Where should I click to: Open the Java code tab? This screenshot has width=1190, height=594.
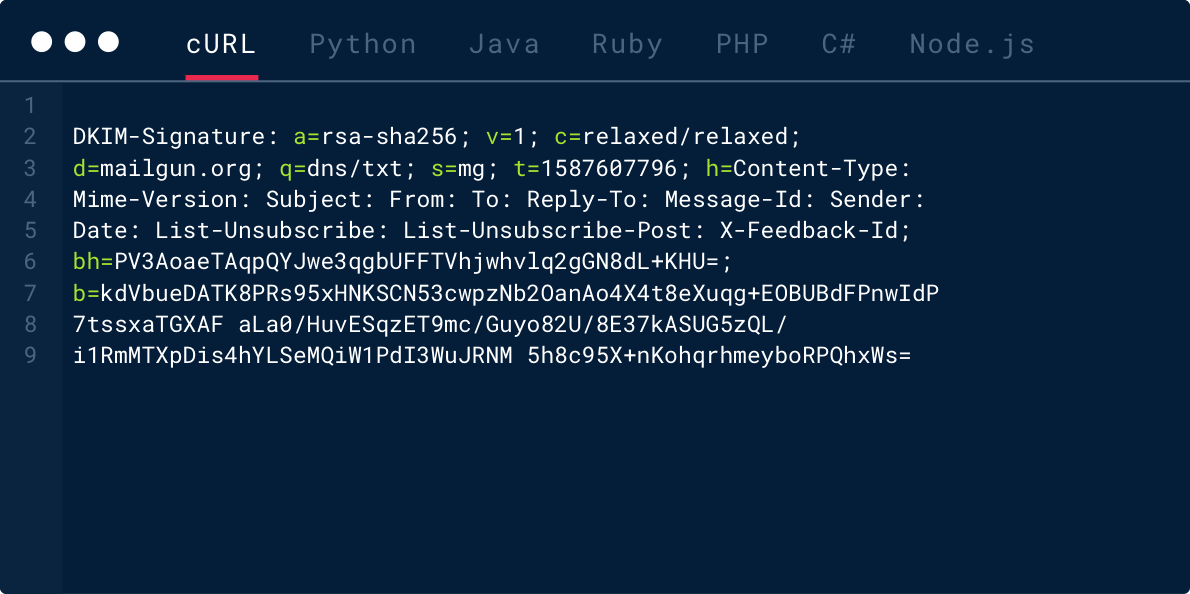click(504, 44)
